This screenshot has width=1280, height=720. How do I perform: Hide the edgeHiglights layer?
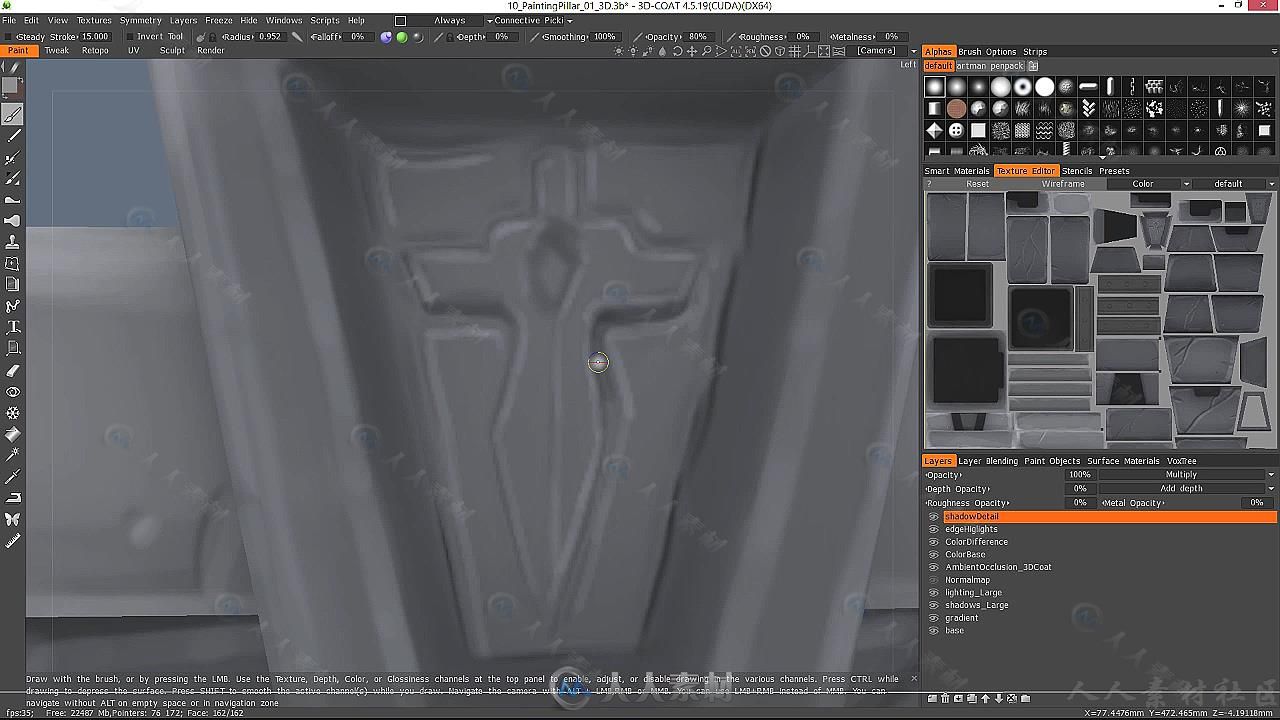pos(934,529)
